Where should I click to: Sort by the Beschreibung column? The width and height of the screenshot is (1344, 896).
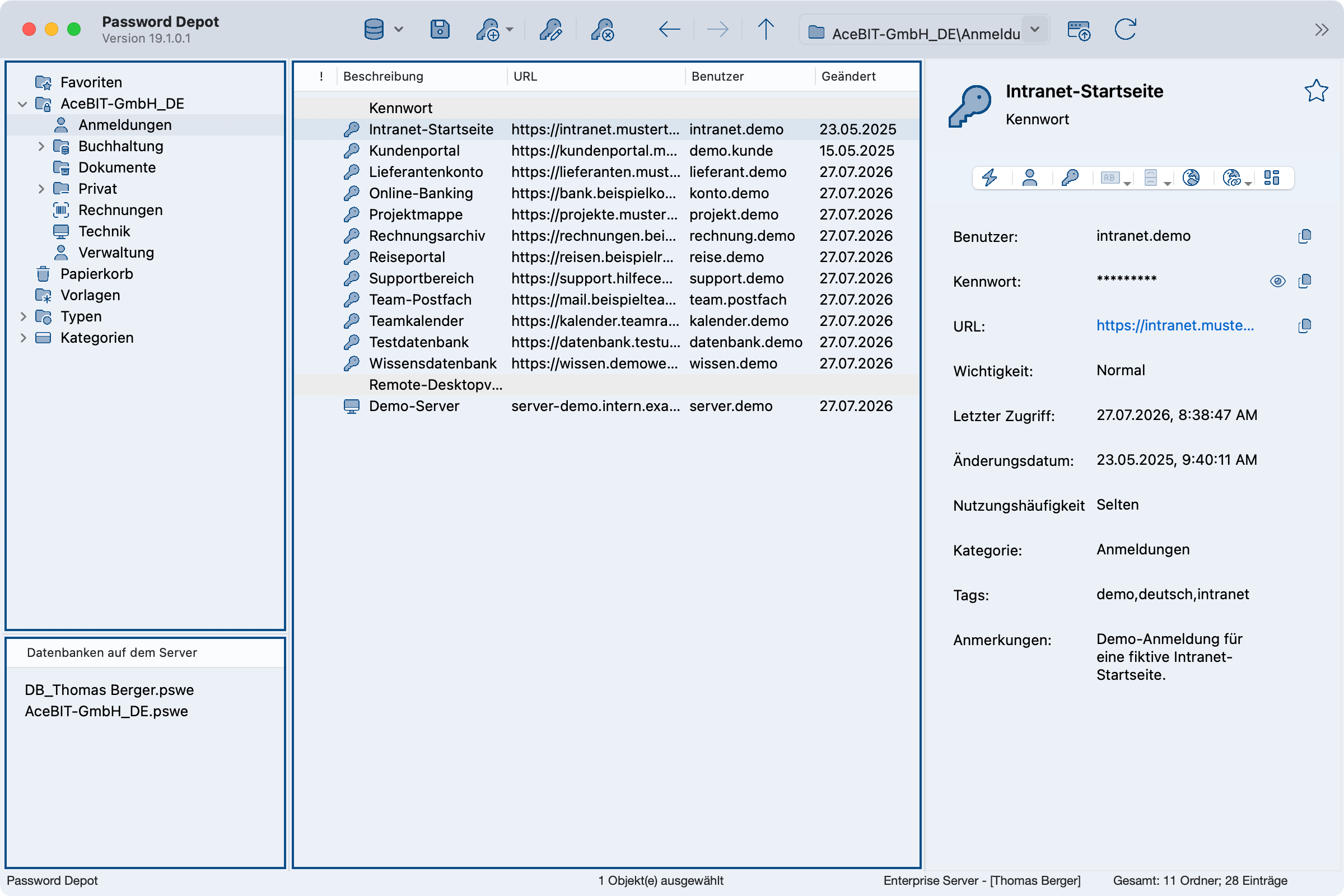click(x=422, y=77)
